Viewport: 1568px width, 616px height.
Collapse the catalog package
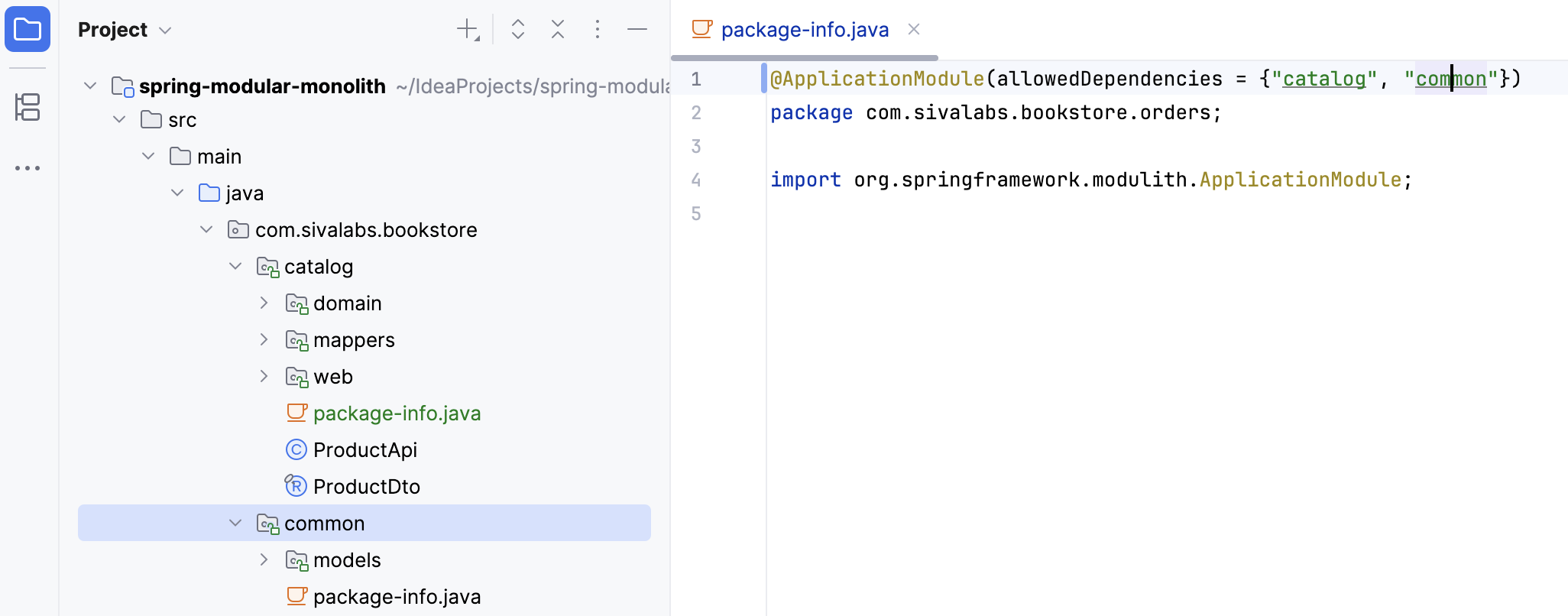(235, 266)
